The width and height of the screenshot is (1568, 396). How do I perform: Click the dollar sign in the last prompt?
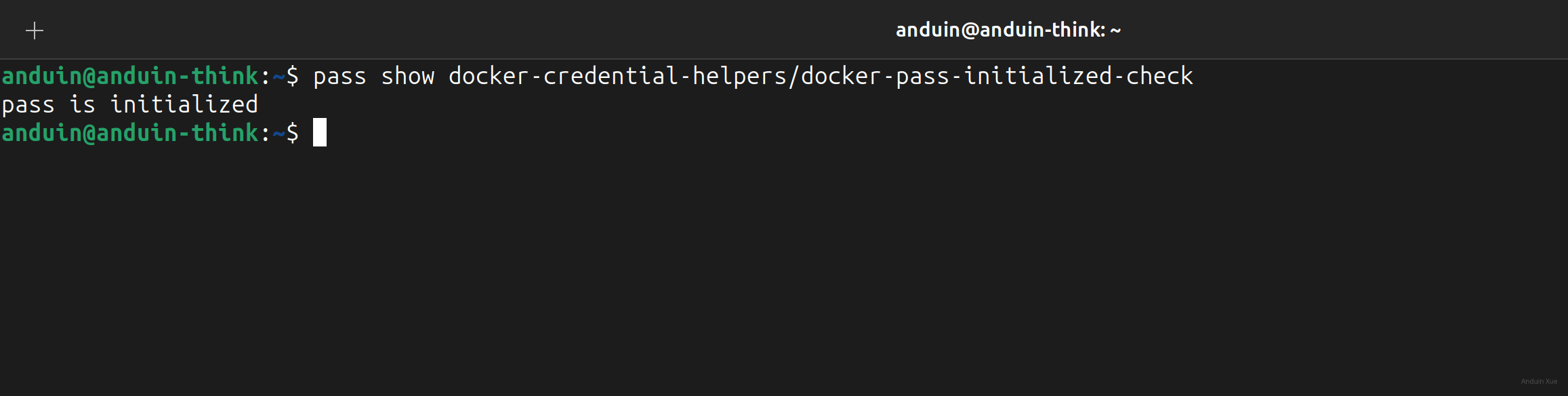click(x=292, y=133)
